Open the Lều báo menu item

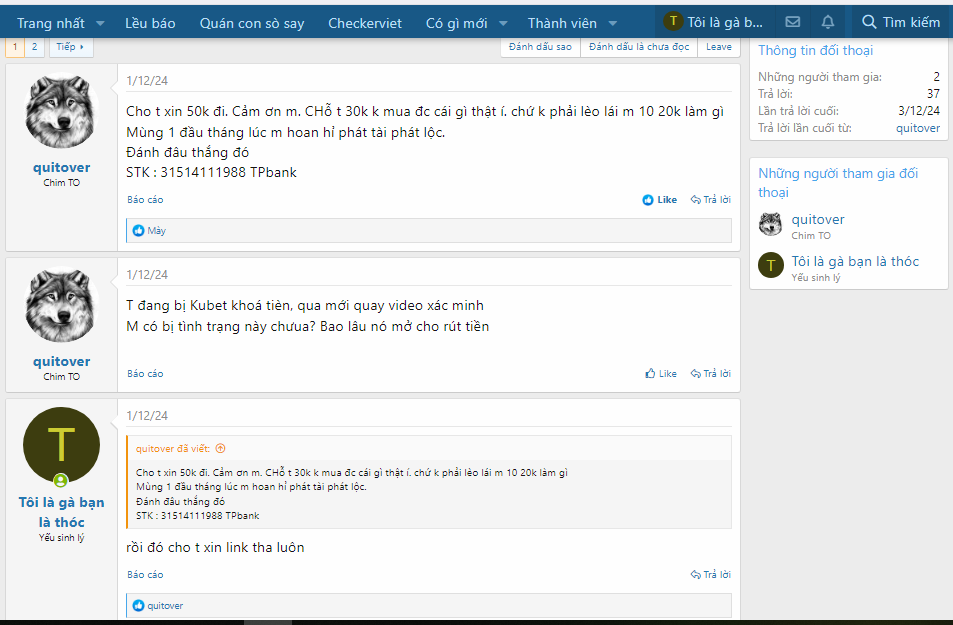pos(150,23)
